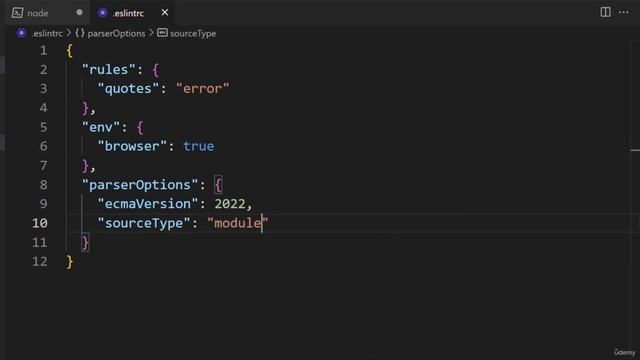
Task: Click the "rules" key text
Action: [109, 69]
